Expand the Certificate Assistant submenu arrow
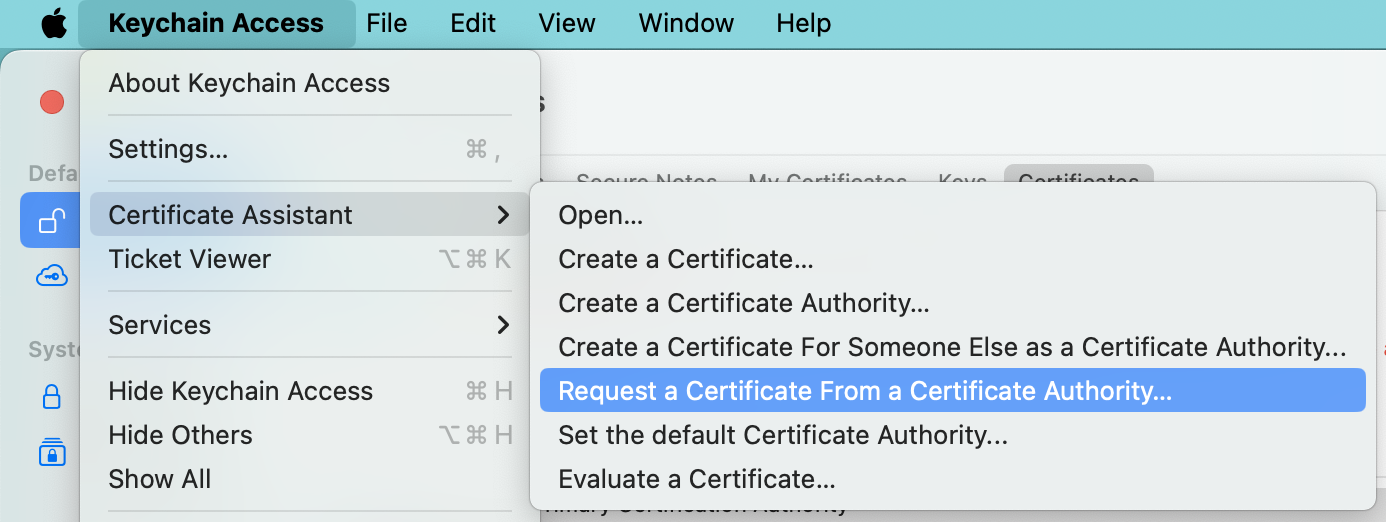This screenshot has width=1386, height=522. [503, 215]
